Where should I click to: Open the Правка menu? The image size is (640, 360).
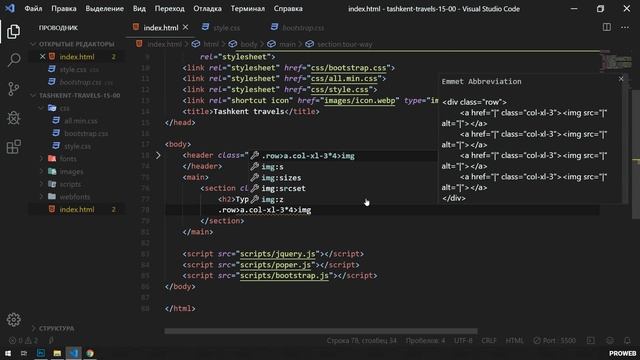coord(64,9)
